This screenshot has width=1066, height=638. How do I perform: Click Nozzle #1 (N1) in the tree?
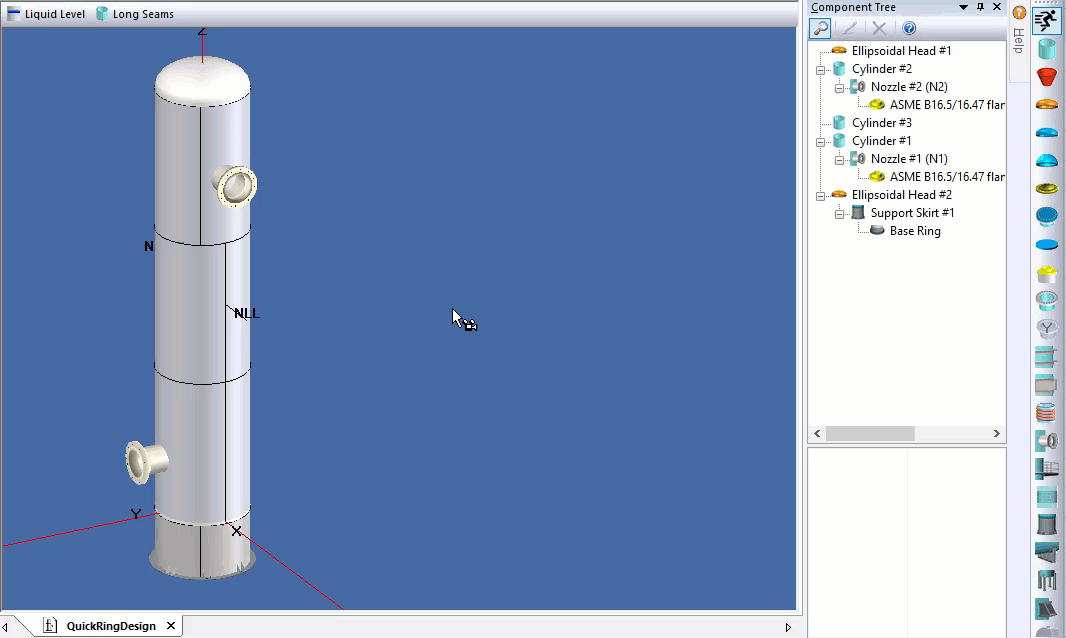(908, 159)
